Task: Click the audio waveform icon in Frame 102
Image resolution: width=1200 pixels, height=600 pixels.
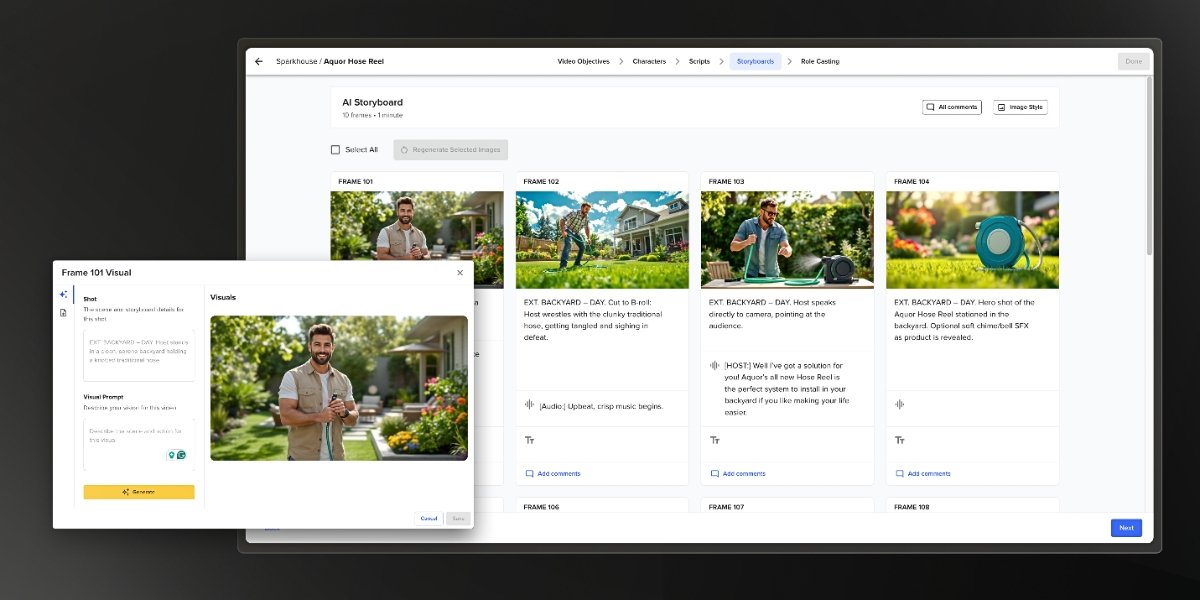Action: pos(529,405)
